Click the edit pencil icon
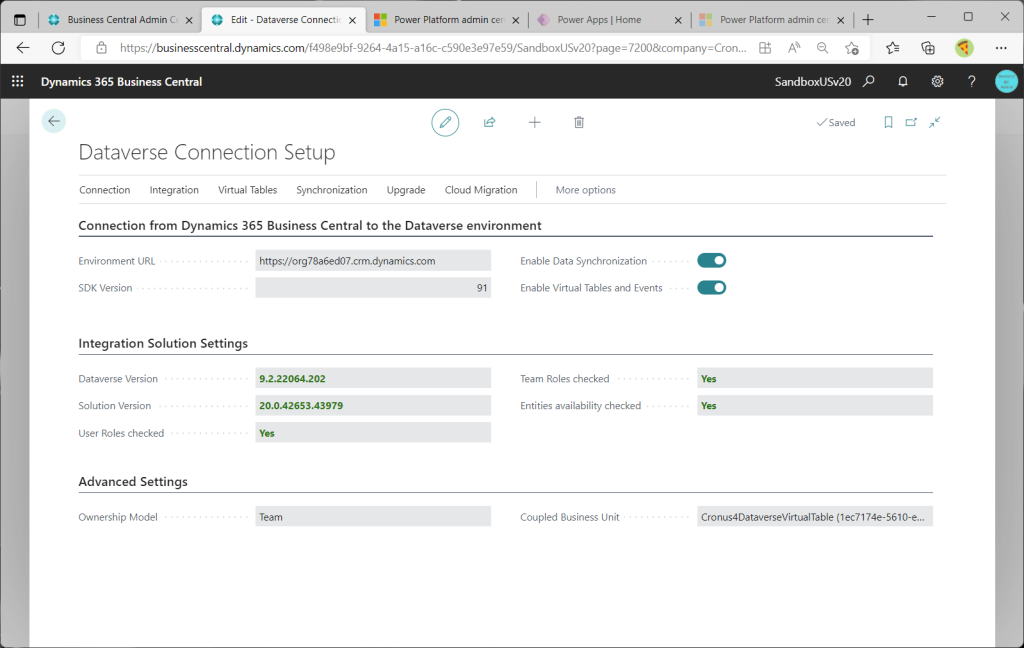 (445, 122)
